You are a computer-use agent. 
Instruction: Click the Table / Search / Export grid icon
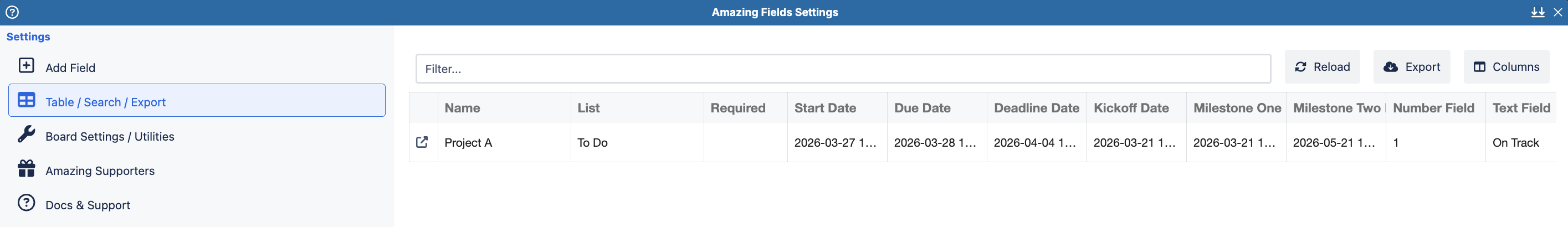[26, 100]
